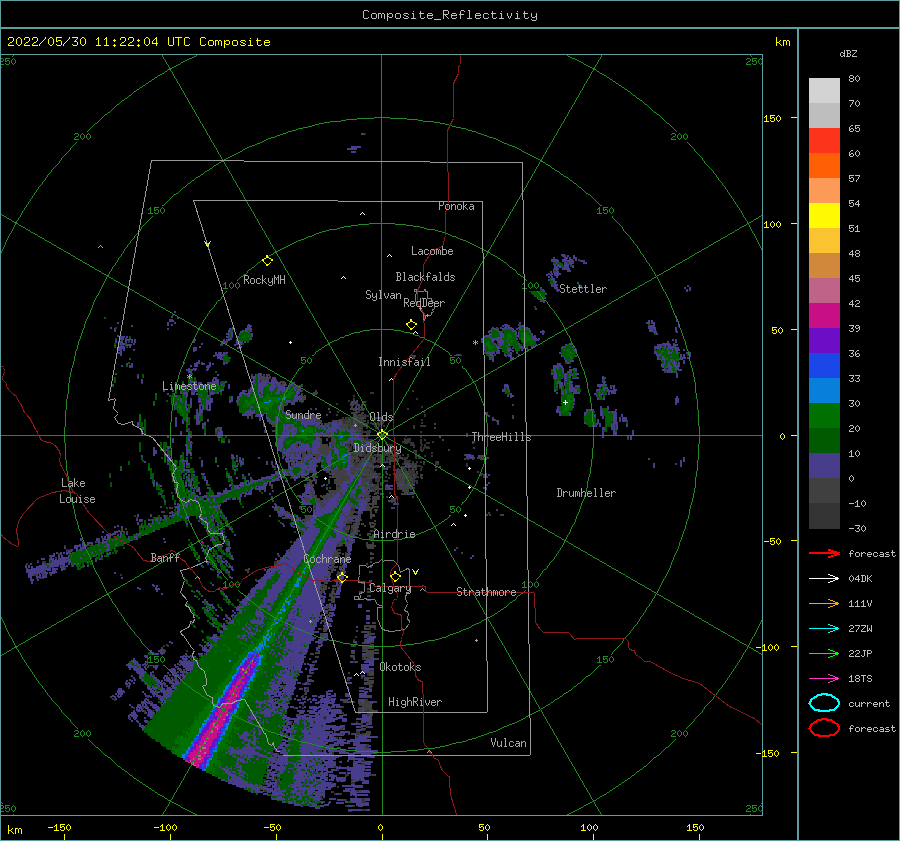This screenshot has width=900, height=841.
Task: Click yellow V marker northeast of Calgary
Action: click(416, 572)
